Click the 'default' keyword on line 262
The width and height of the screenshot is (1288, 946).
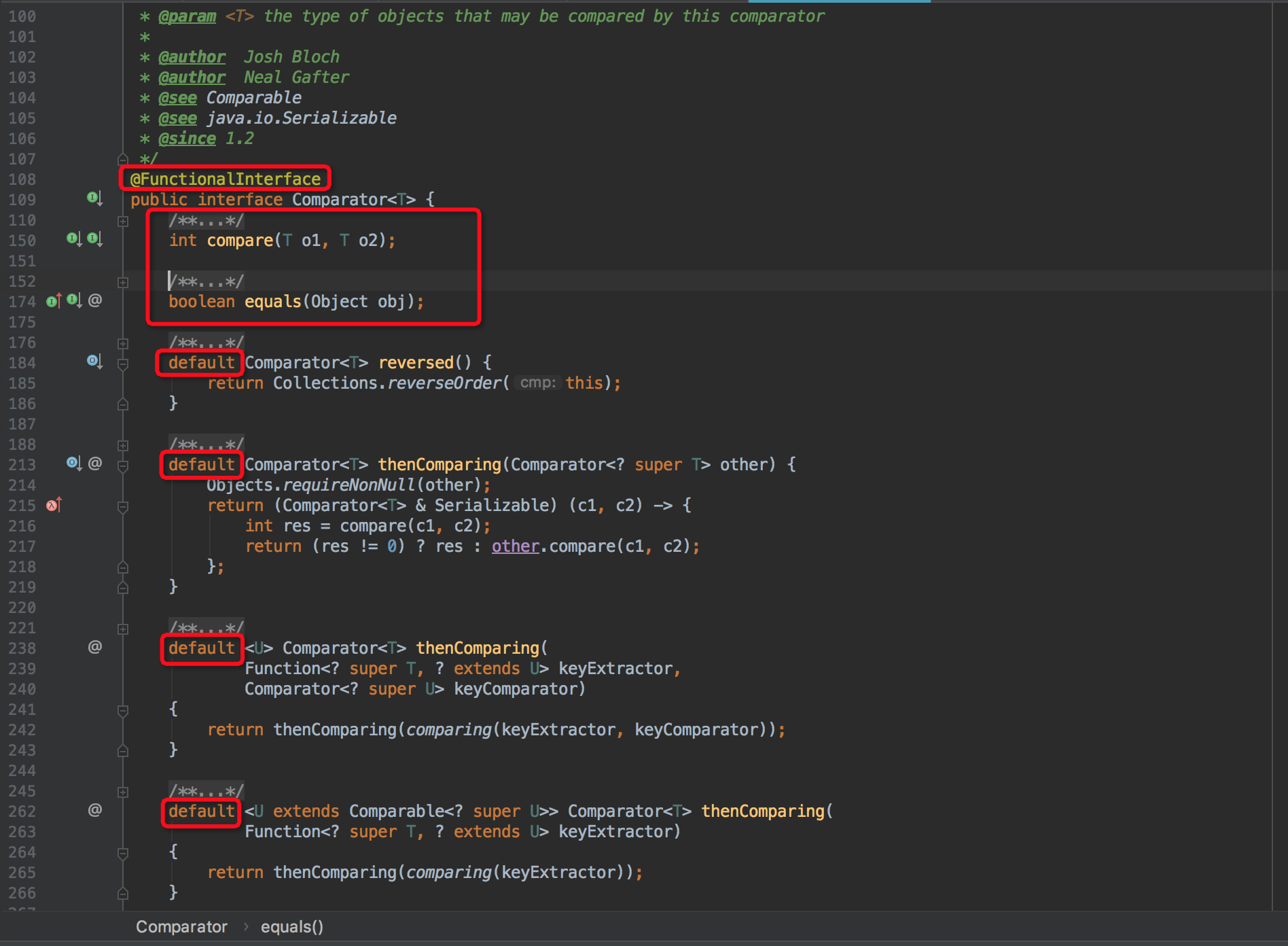tap(202, 811)
